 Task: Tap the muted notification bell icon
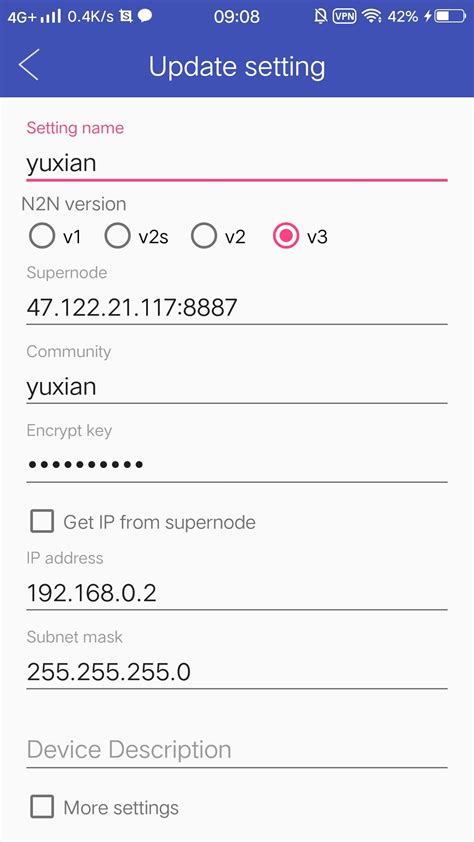320,16
